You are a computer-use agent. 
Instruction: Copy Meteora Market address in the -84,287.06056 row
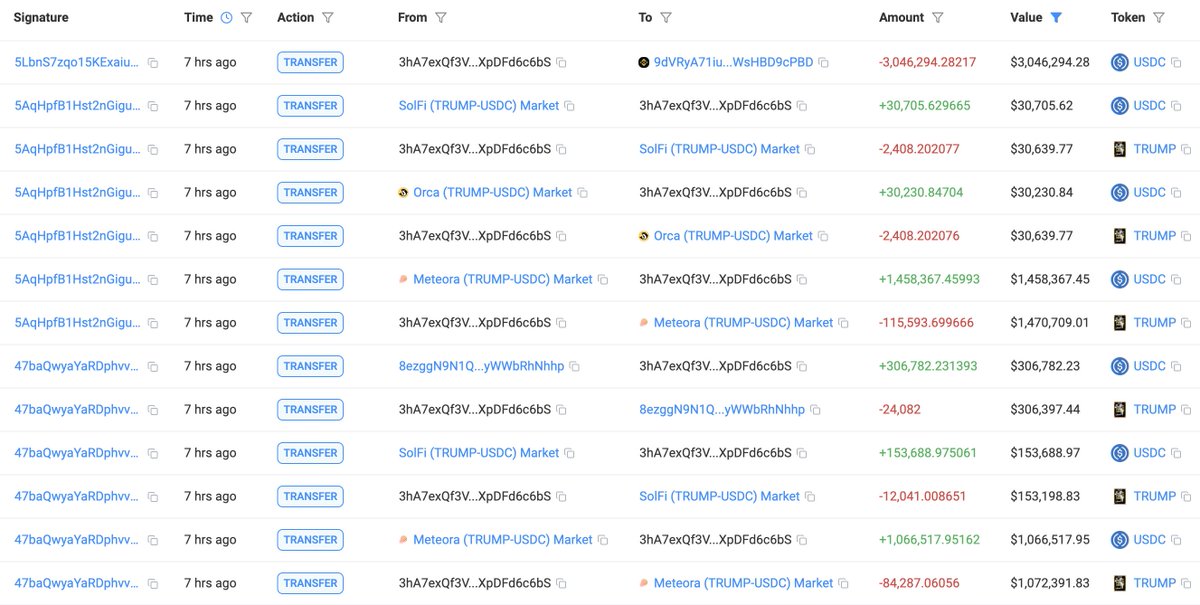click(x=843, y=584)
